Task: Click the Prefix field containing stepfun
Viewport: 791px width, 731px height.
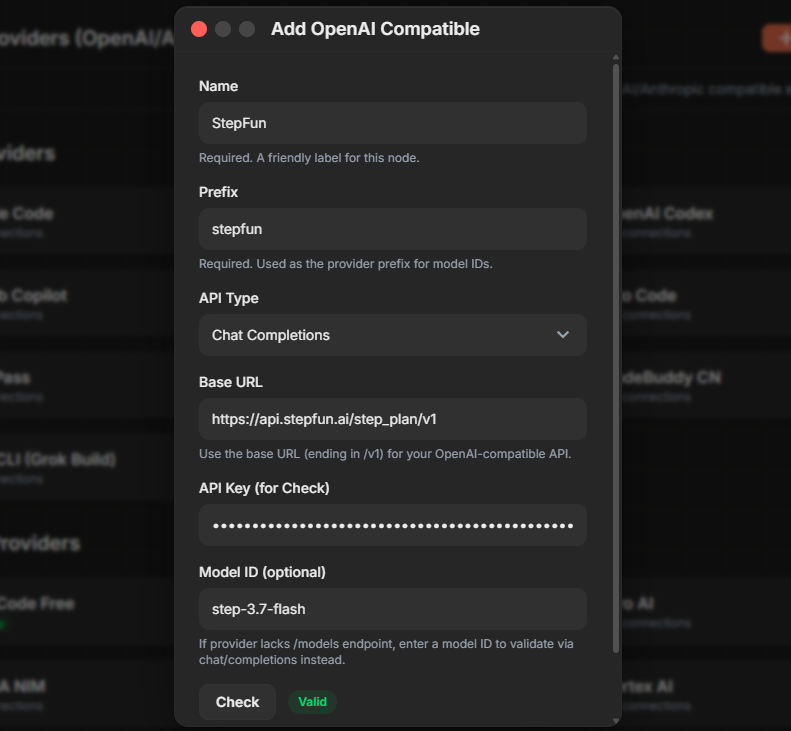Action: point(392,229)
